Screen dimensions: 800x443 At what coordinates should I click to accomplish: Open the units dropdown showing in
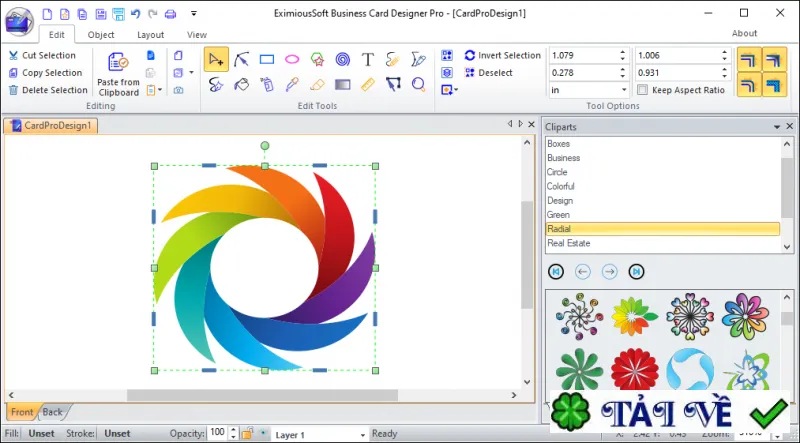click(x=589, y=90)
